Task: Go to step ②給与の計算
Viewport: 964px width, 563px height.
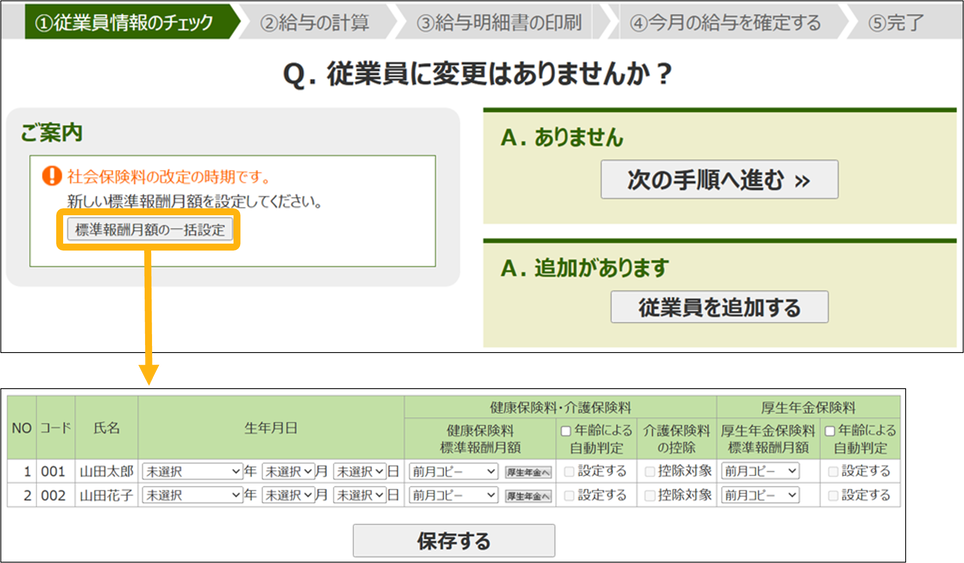Action: (314, 22)
